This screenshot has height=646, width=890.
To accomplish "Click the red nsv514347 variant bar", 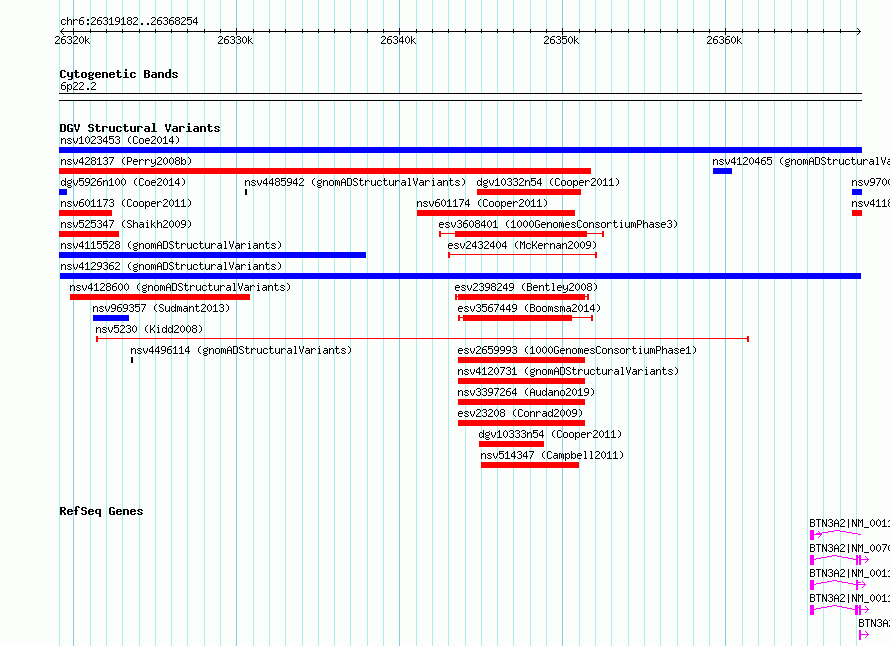I will tap(530, 465).
